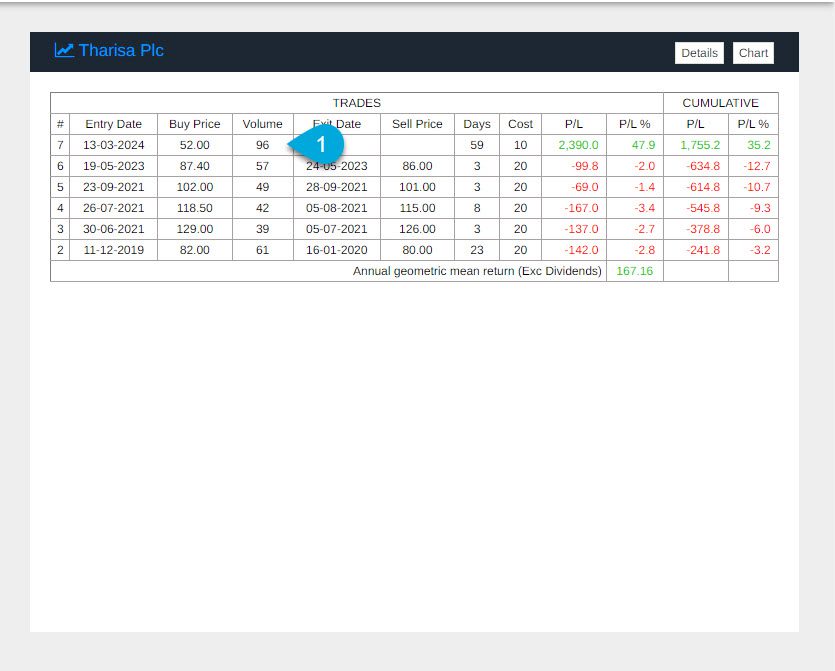This screenshot has height=671, width=835.
Task: Click the Cost column header
Action: click(x=520, y=124)
